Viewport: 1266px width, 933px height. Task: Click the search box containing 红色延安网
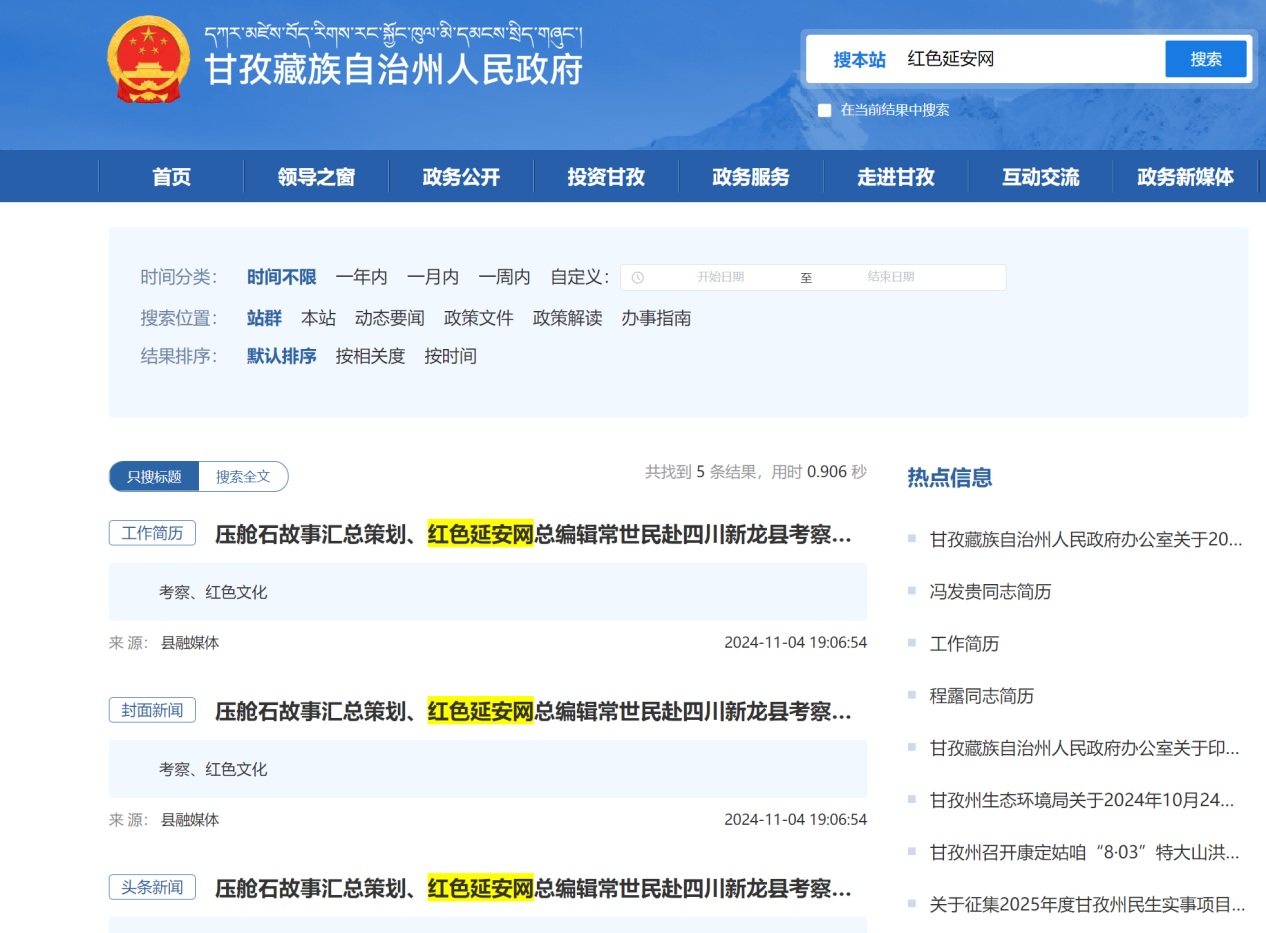(x=1030, y=59)
